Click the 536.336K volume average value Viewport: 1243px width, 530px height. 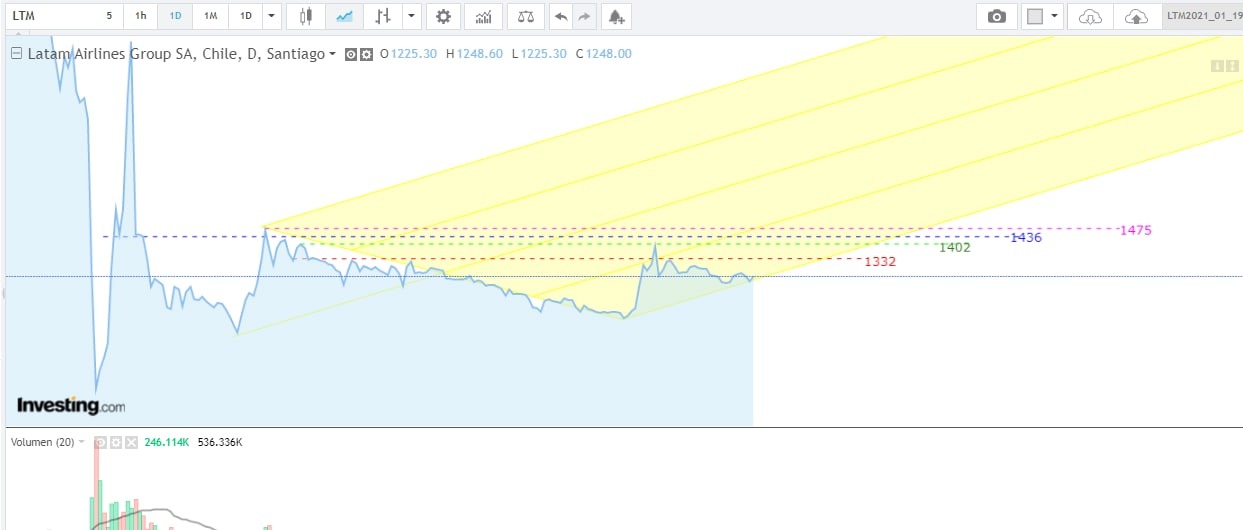coord(220,441)
